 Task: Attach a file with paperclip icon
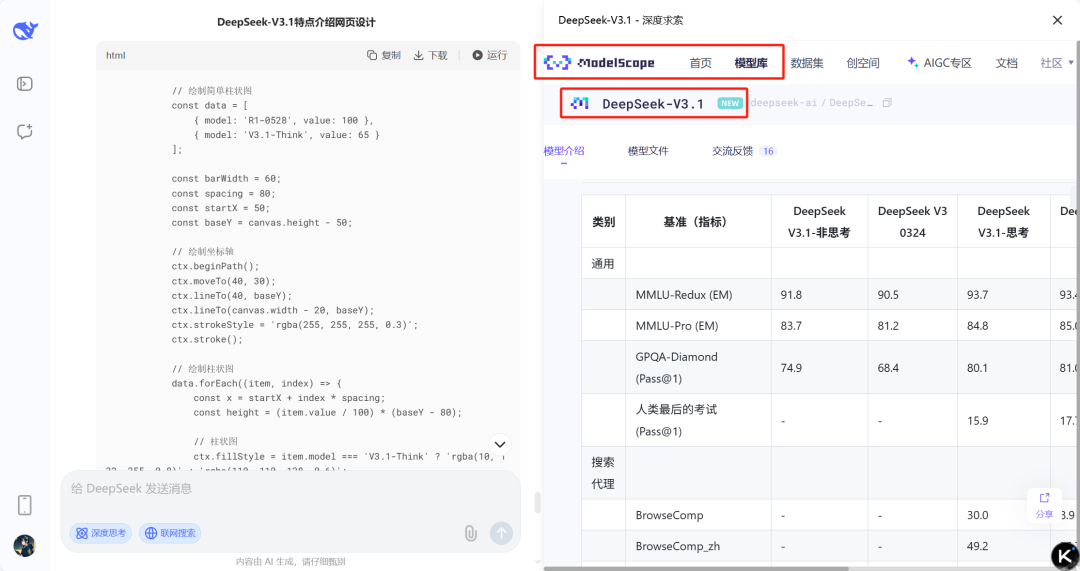click(470, 533)
